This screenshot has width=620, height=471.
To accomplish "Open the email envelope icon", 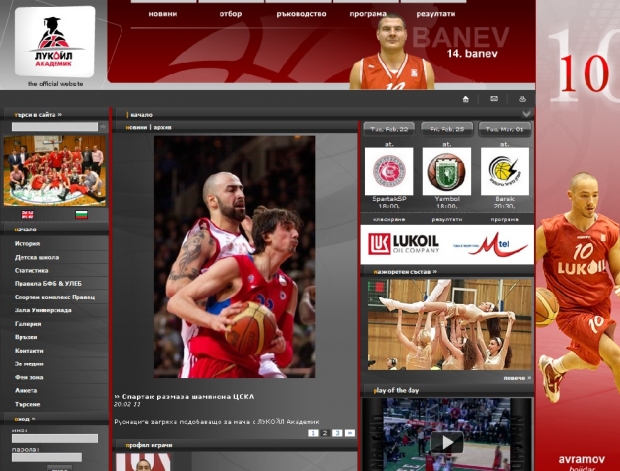I will pos(493,99).
